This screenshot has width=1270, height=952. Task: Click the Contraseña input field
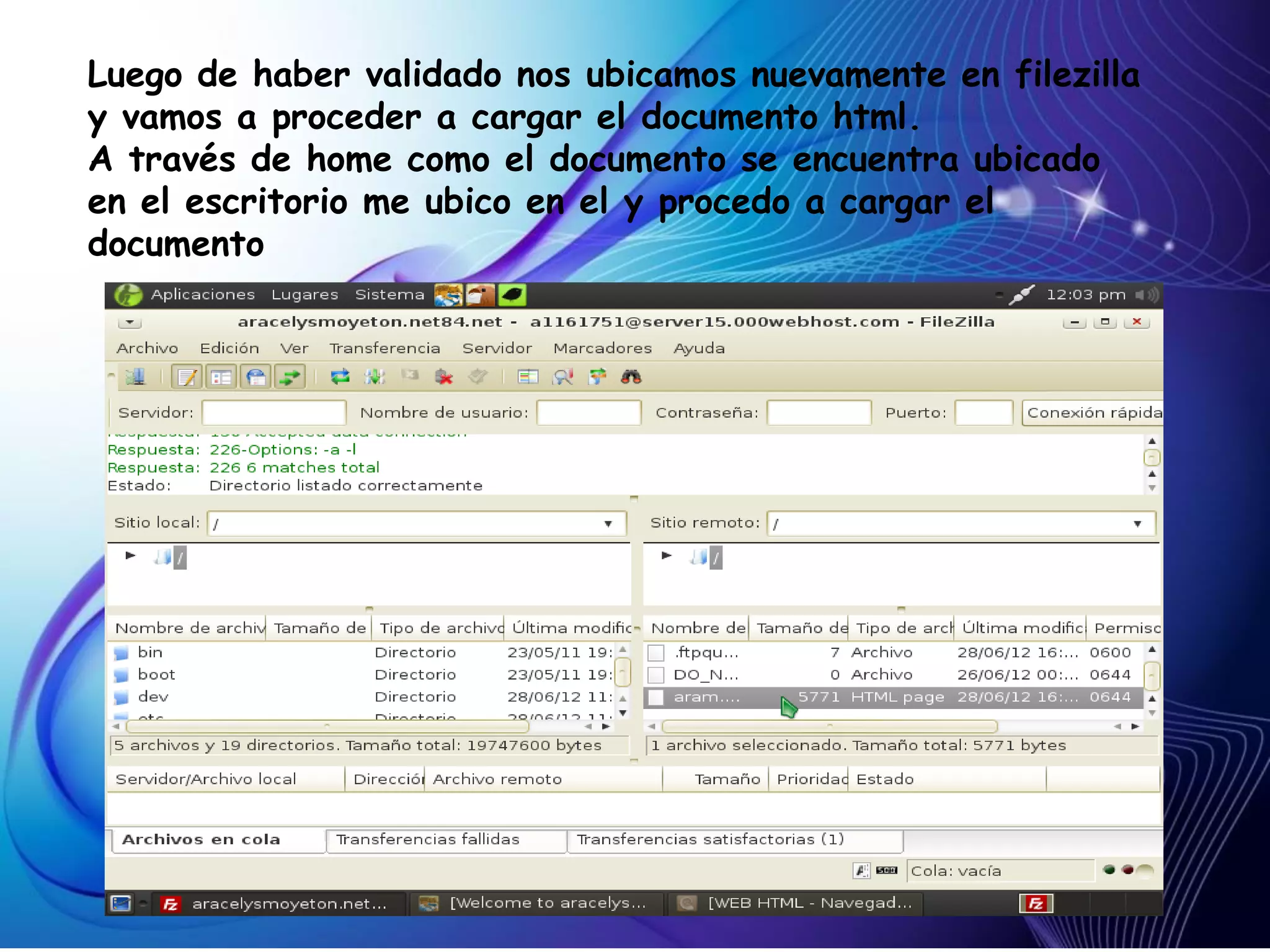[x=819, y=413]
